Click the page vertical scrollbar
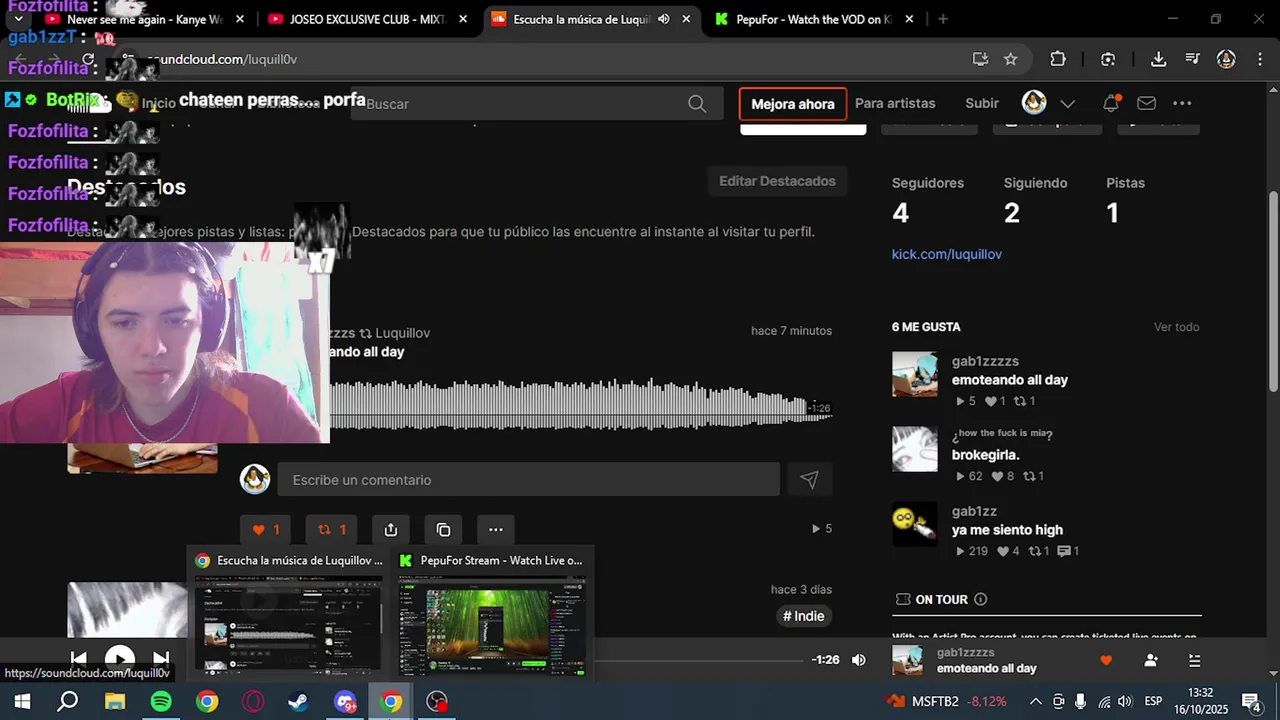The height and width of the screenshot is (720, 1280). point(1273,290)
